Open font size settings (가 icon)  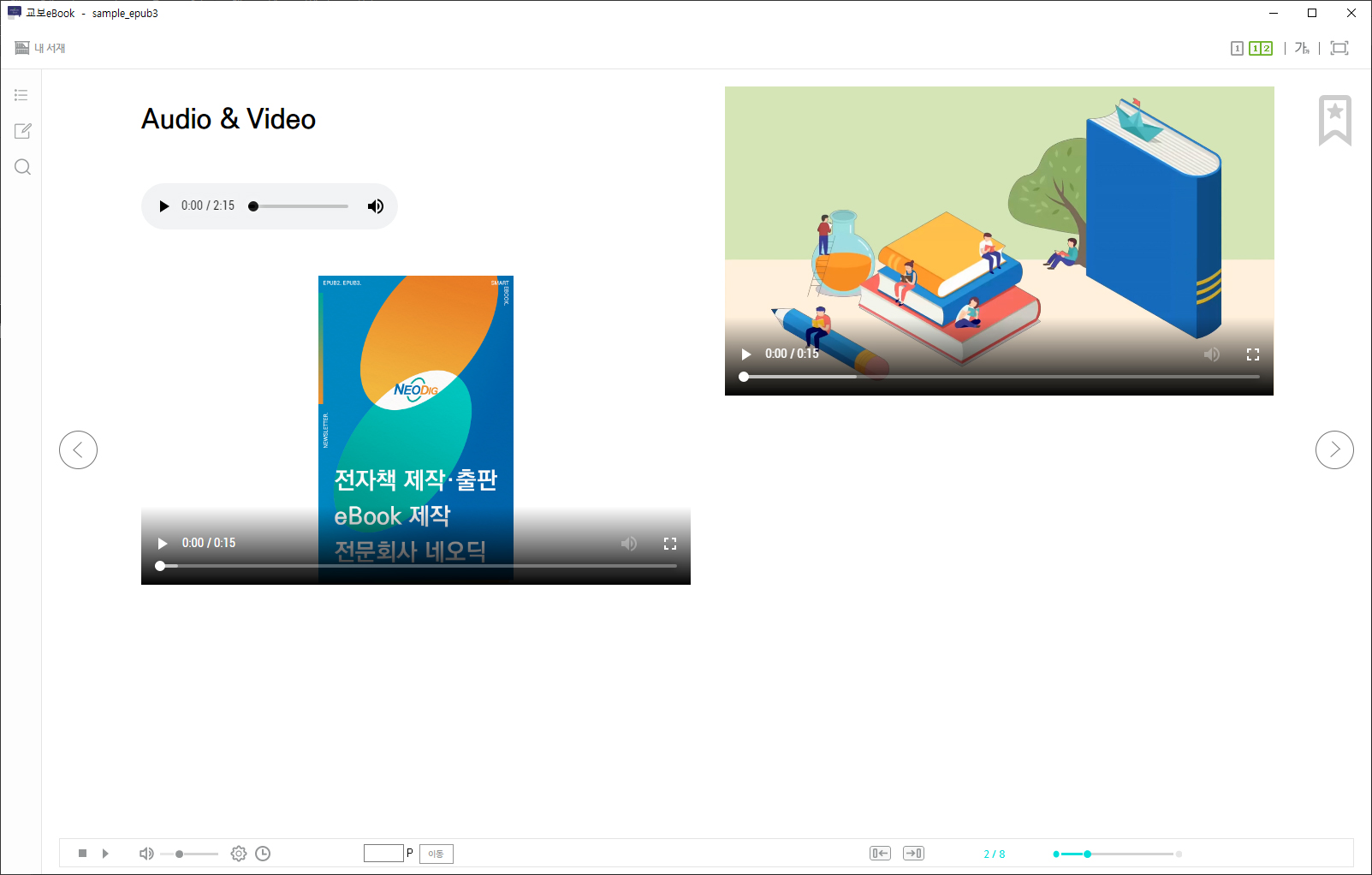click(x=1302, y=49)
